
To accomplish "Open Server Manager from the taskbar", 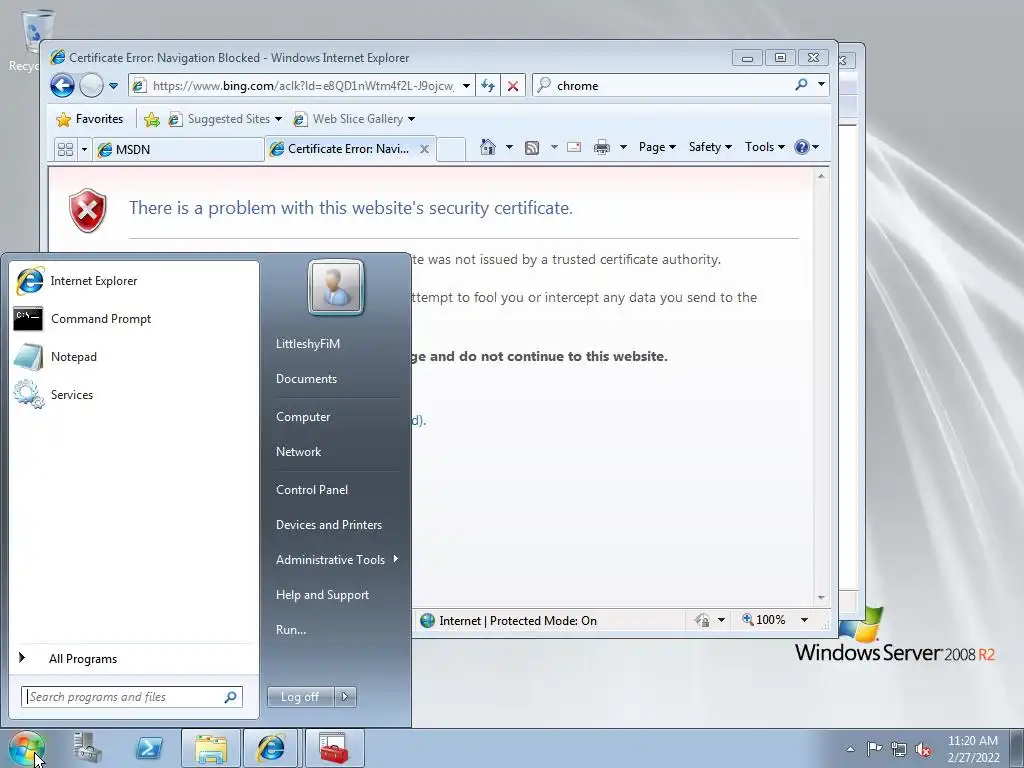I will 88,748.
